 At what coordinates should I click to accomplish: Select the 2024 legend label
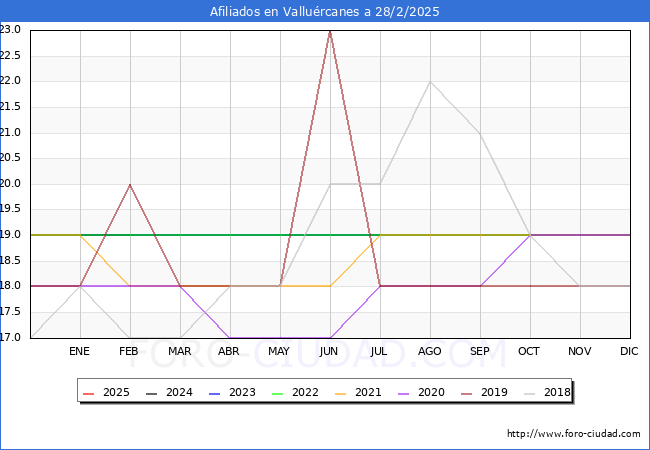click(x=179, y=392)
